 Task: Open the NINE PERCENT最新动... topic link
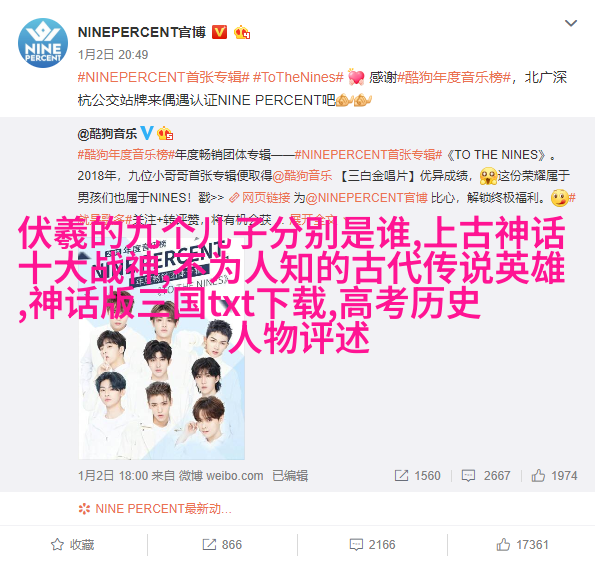pos(155,509)
